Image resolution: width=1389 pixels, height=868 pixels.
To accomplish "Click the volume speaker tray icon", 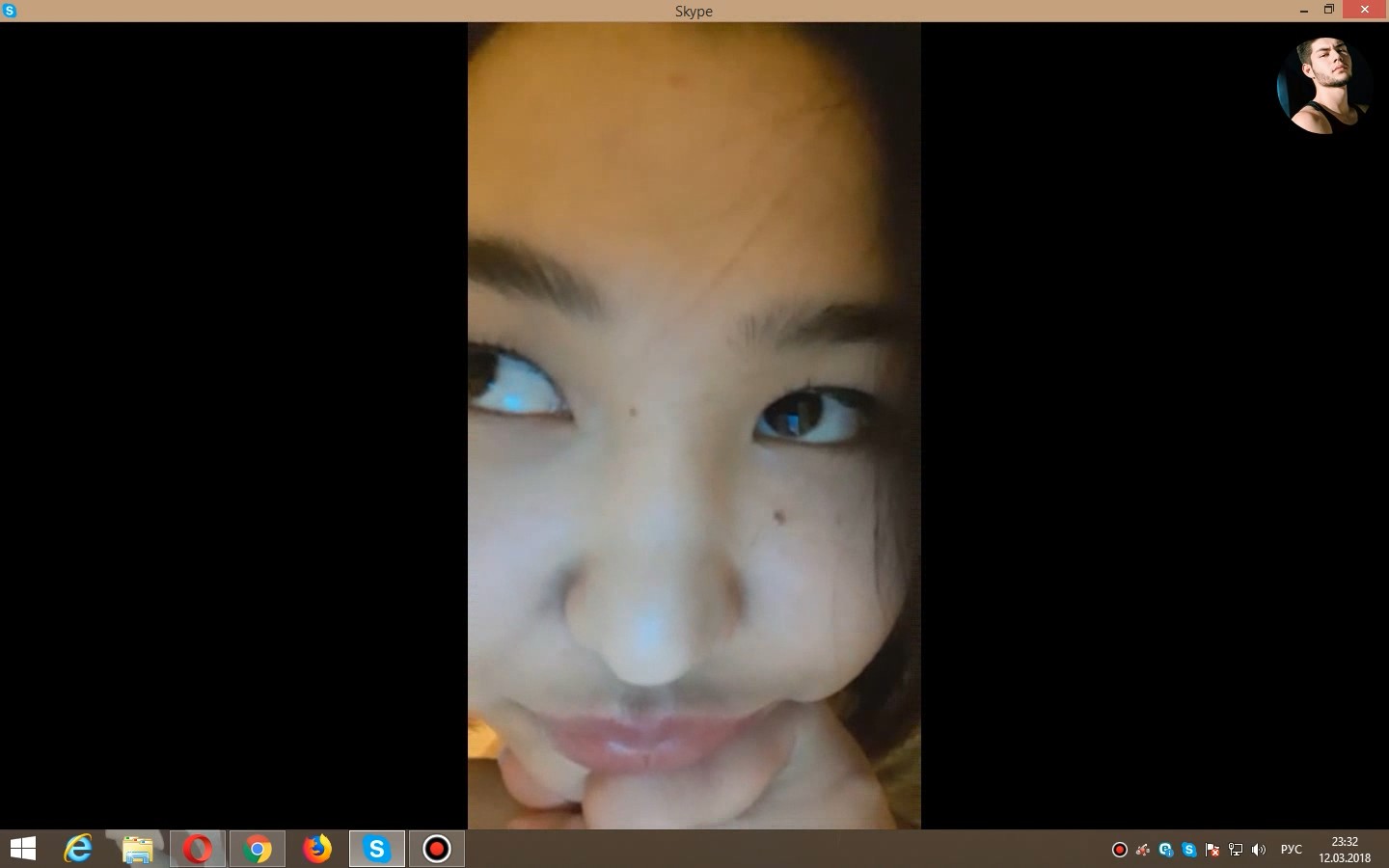I will pos(1259,850).
